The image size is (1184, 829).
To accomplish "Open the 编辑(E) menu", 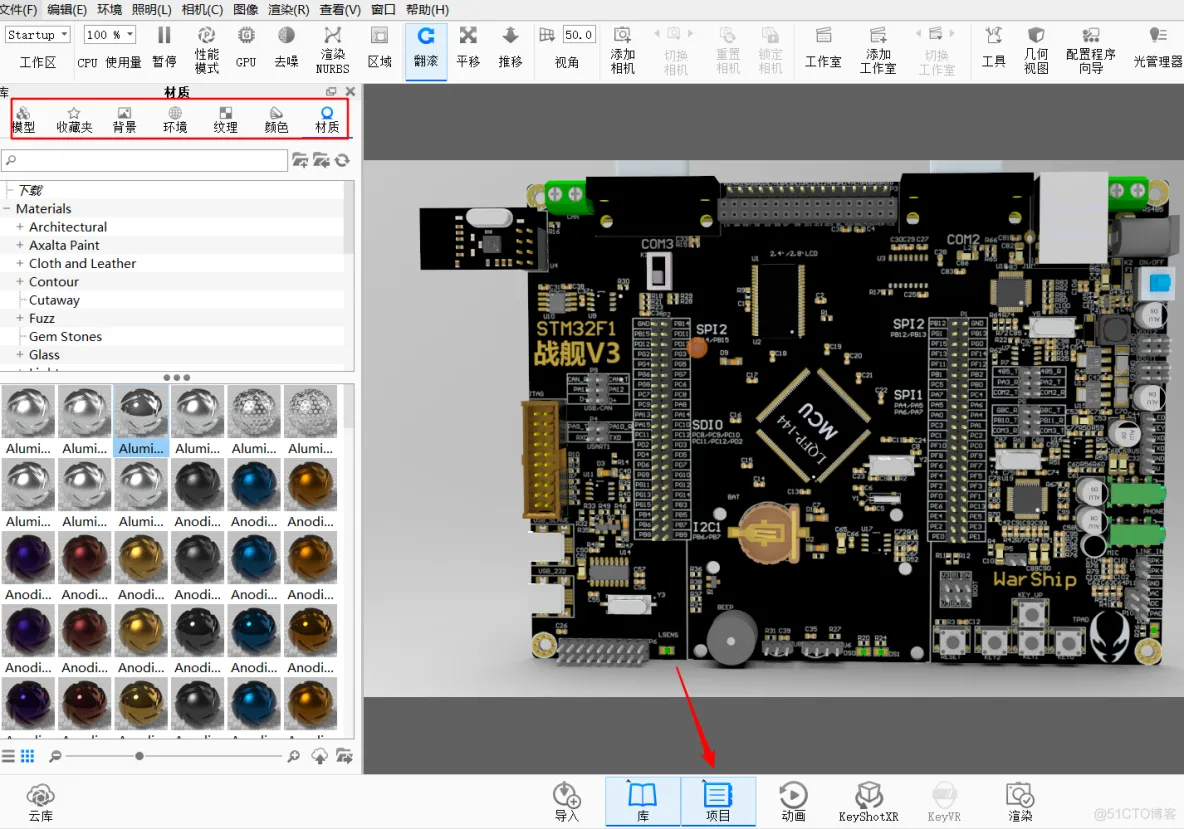I will click(66, 10).
